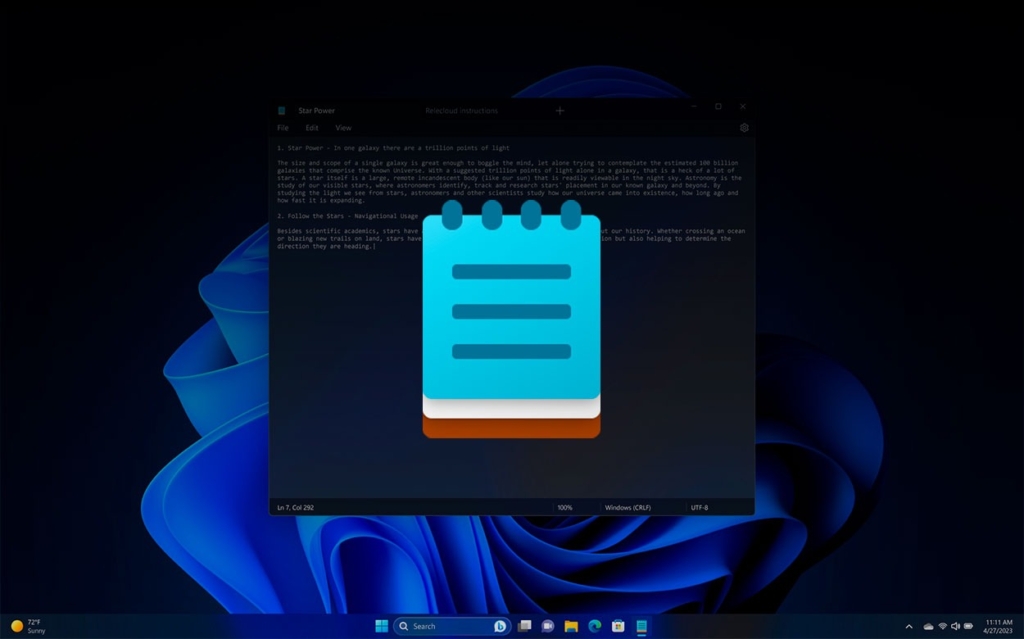The image size is (1024, 639).
Task: Click the large Notepad logo
Action: click(511, 320)
